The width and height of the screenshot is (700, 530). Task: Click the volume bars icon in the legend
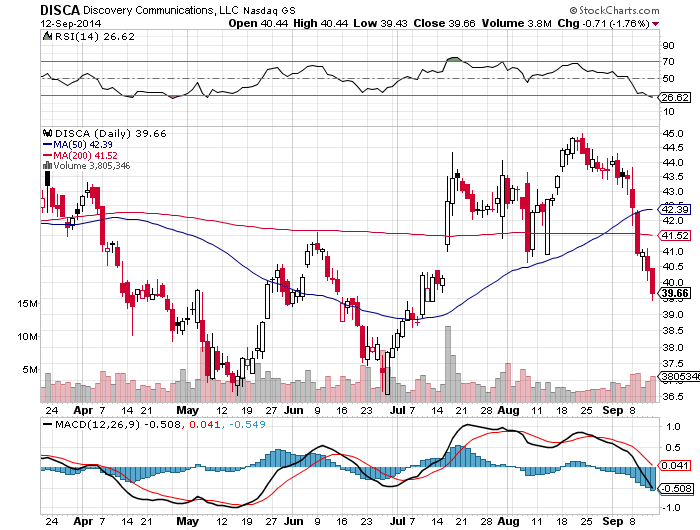point(47,165)
